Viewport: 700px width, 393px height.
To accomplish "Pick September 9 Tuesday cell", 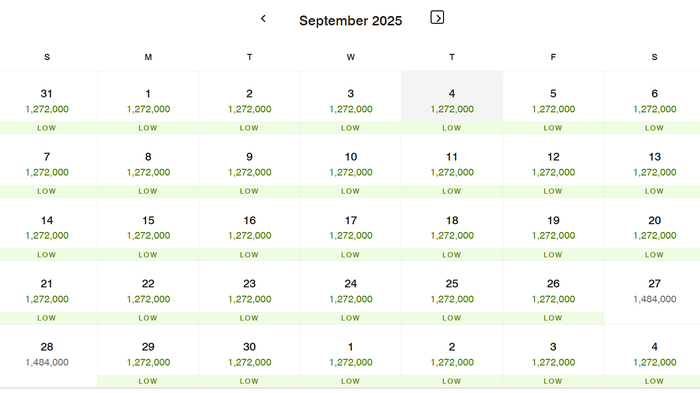I will (x=250, y=166).
